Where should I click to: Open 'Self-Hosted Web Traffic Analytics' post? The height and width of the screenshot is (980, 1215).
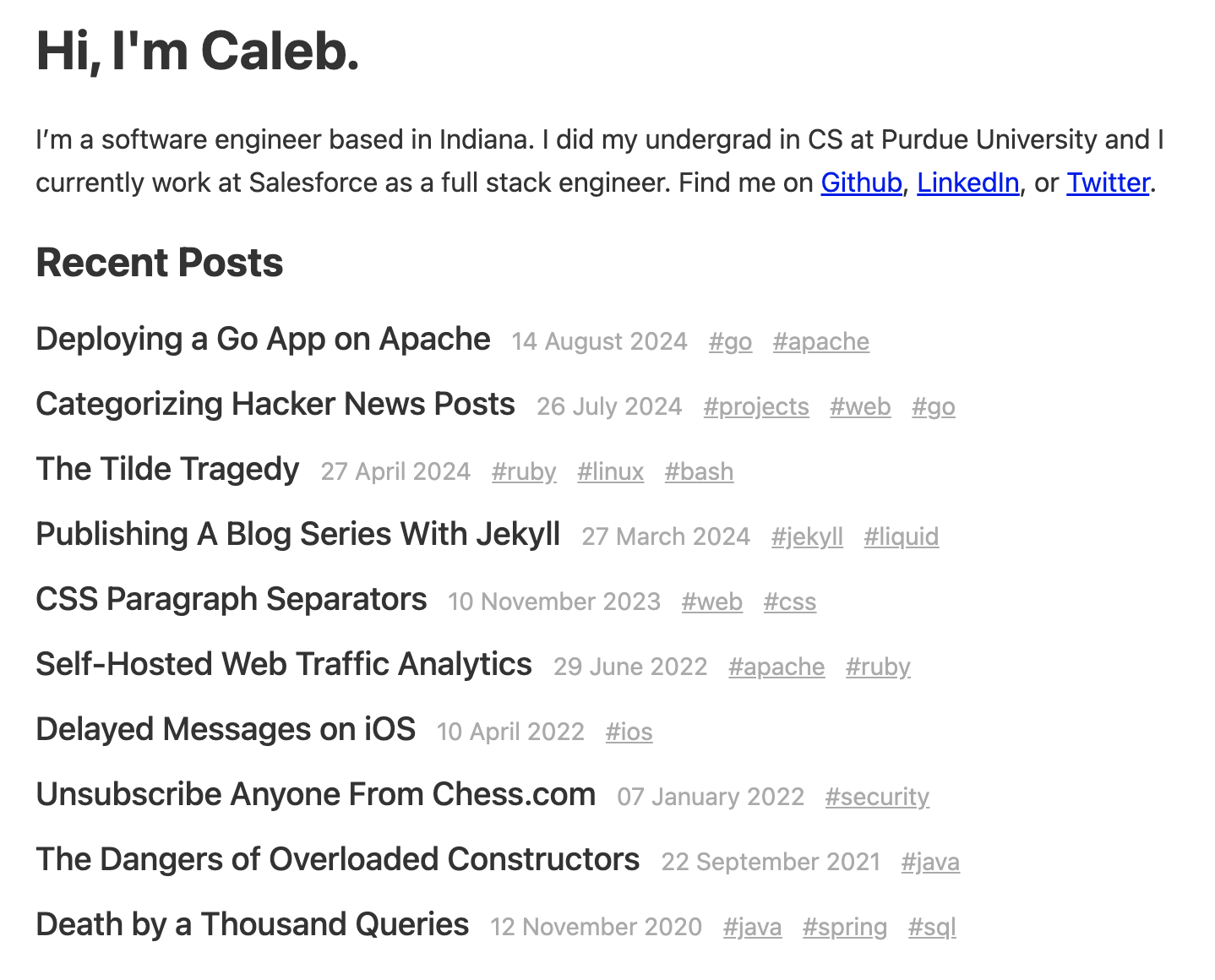tap(284, 664)
